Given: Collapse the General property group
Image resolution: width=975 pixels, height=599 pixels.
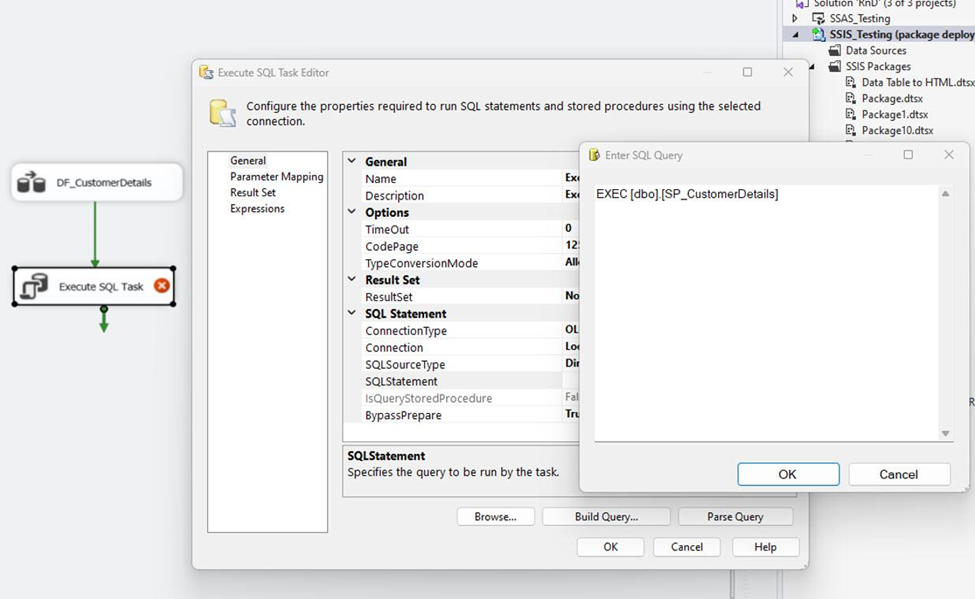Looking at the screenshot, I should (x=352, y=161).
